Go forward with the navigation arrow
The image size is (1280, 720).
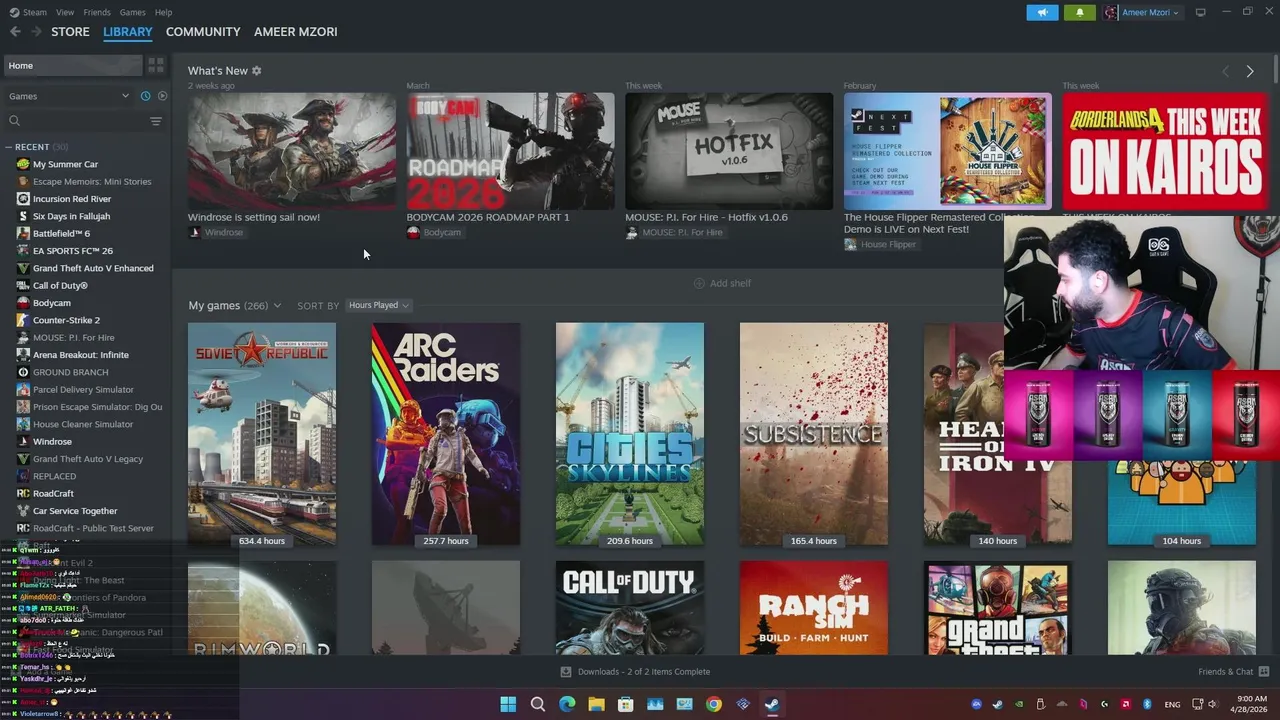click(36, 32)
